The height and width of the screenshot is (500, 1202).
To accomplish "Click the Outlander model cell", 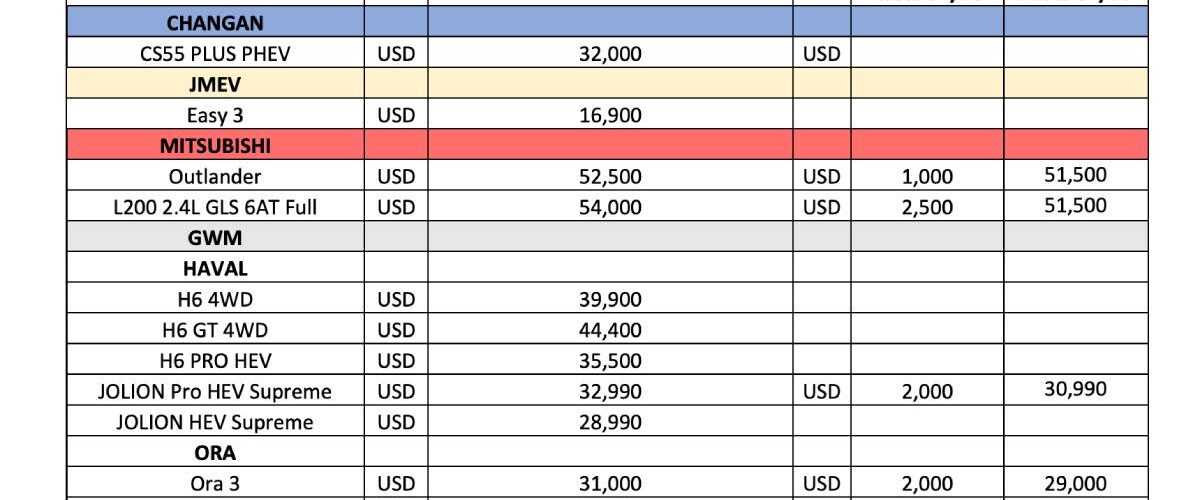I will coord(215,176).
